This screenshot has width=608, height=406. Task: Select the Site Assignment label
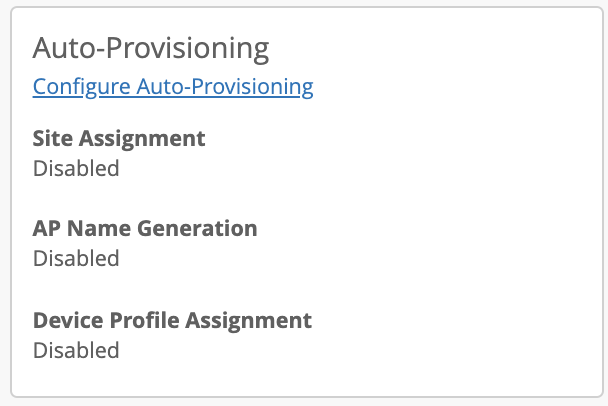coord(119,138)
